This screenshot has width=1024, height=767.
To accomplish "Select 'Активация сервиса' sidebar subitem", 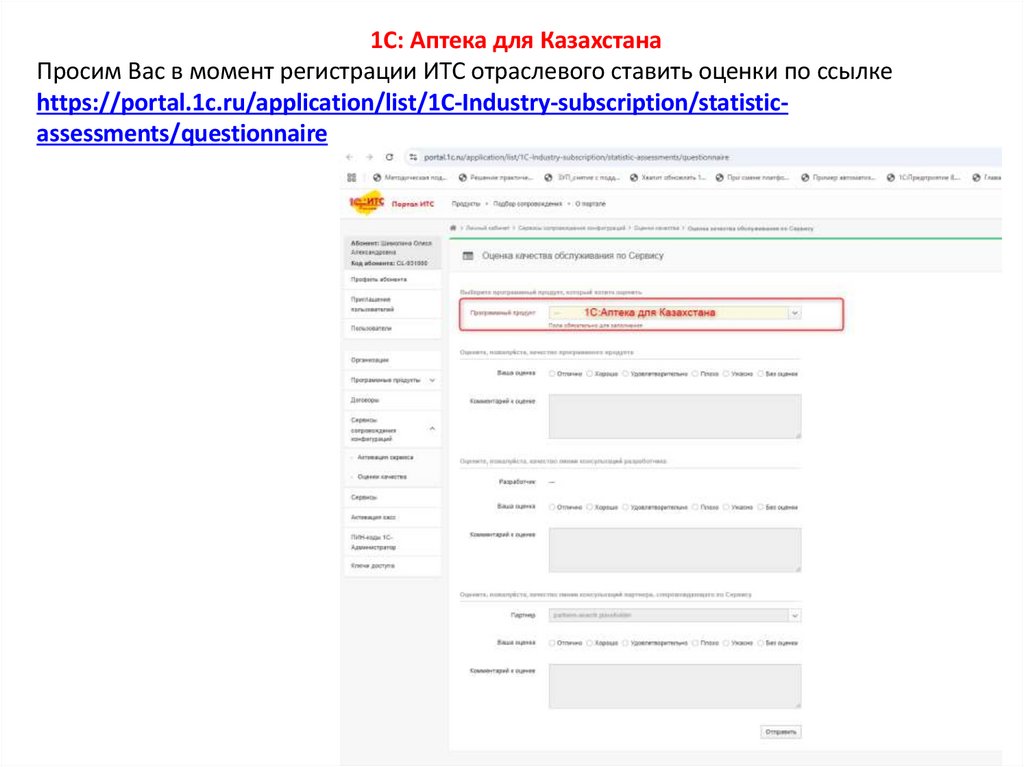I will (385, 457).
